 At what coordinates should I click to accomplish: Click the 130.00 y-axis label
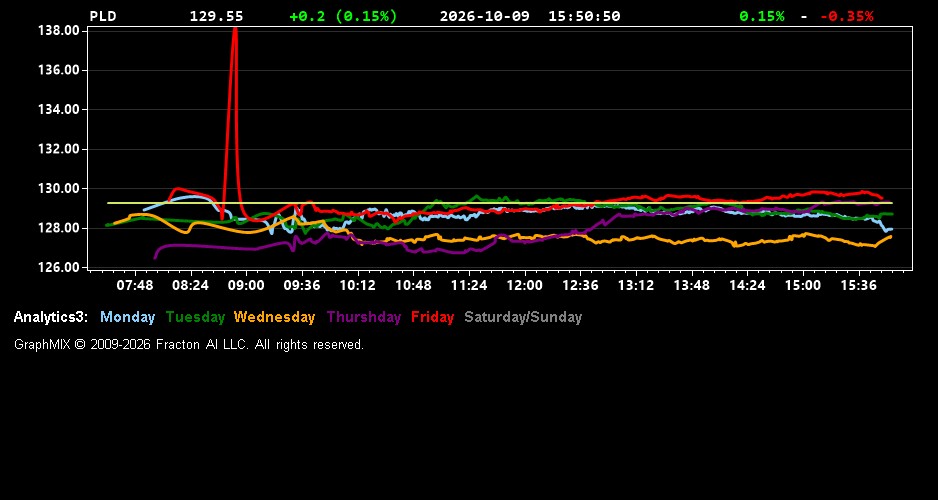[59, 188]
